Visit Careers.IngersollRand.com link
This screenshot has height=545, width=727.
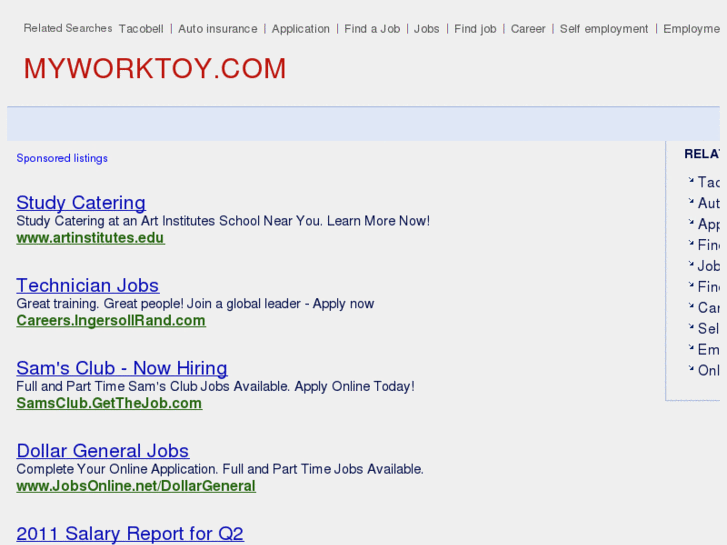pyautogui.click(x=111, y=321)
